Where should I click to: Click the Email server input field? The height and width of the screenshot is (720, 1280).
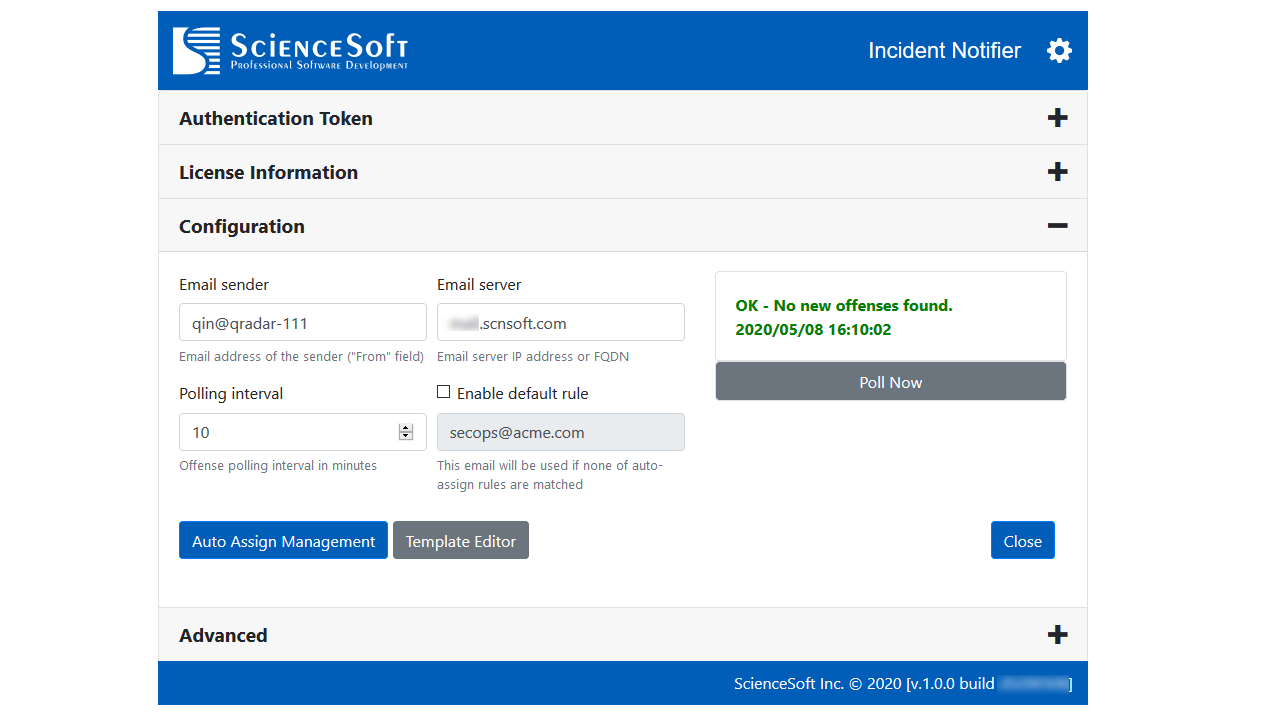point(560,323)
